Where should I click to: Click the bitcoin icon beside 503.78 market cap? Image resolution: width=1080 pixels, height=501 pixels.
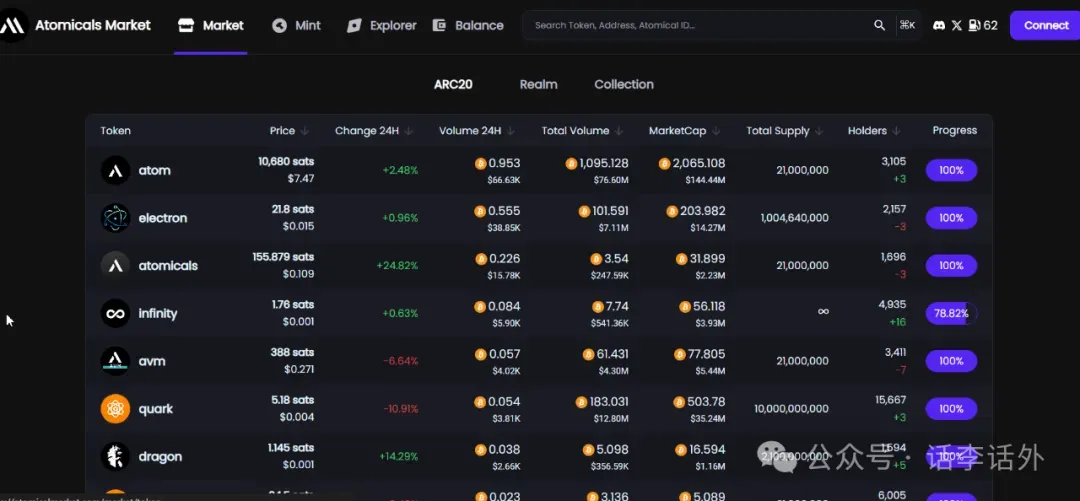680,402
